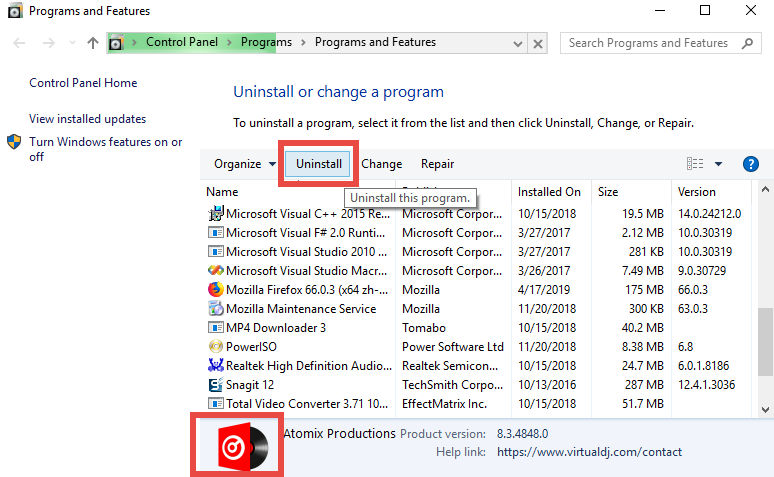This screenshot has width=774, height=477.
Task: Select Total Video Converter 3.71 row
Action: point(477,404)
